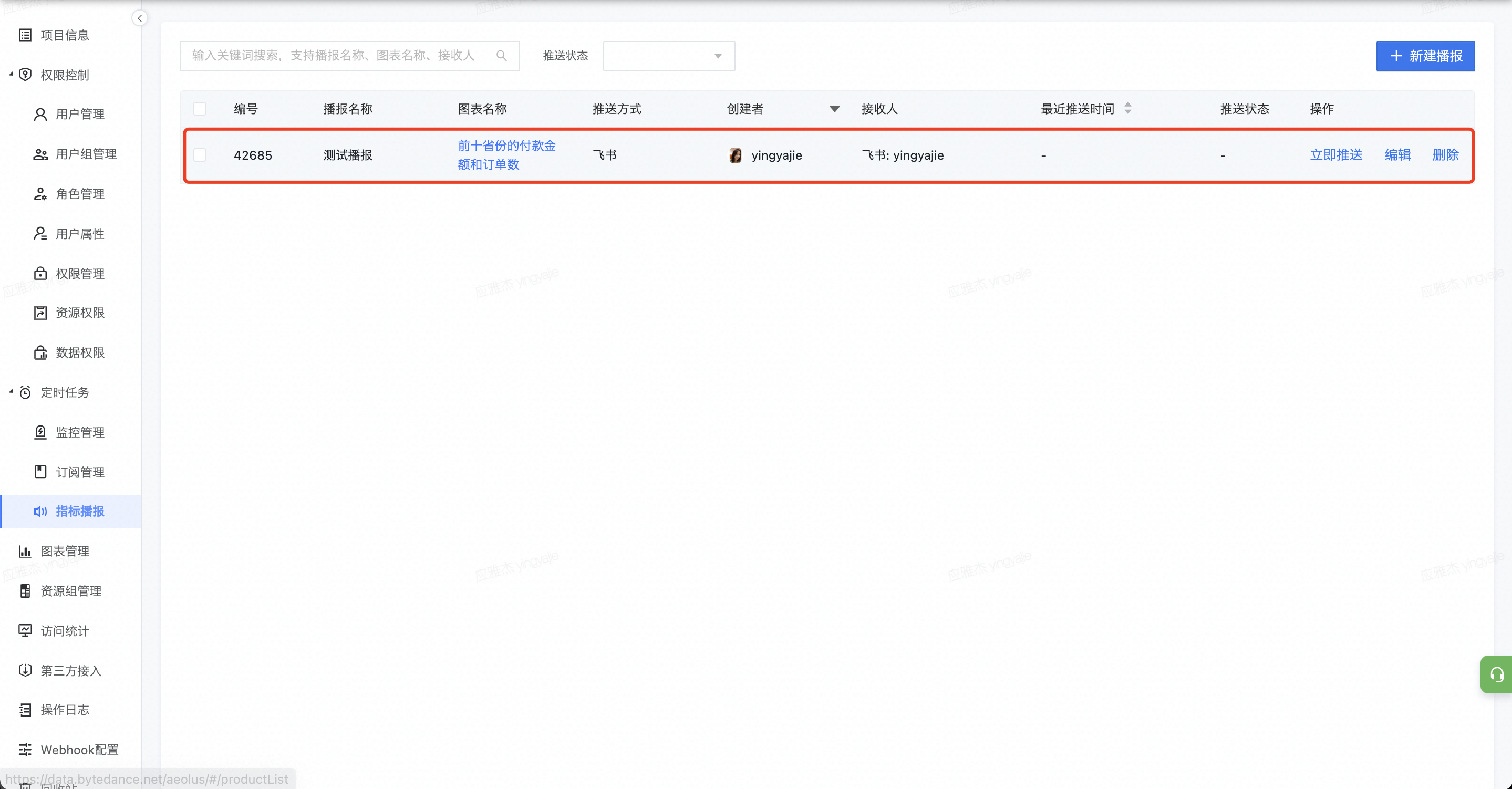Screen dimensions: 1512x789
Task: Click the search magnifier icon
Action: (x=501, y=56)
